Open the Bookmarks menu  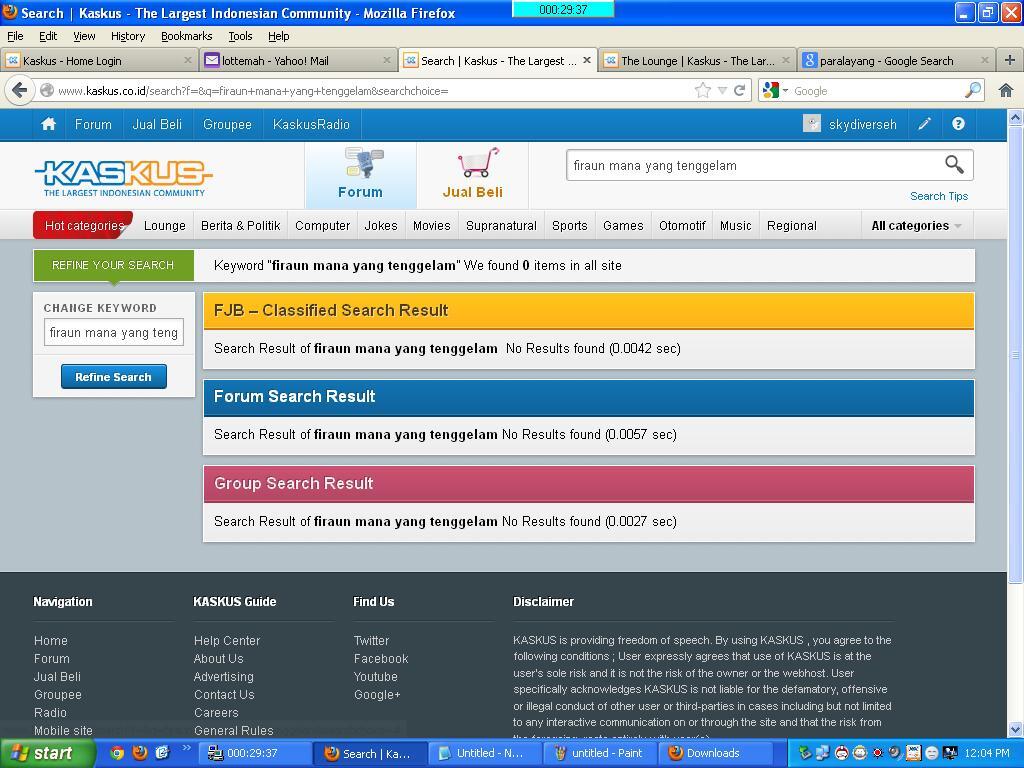pyautogui.click(x=187, y=36)
